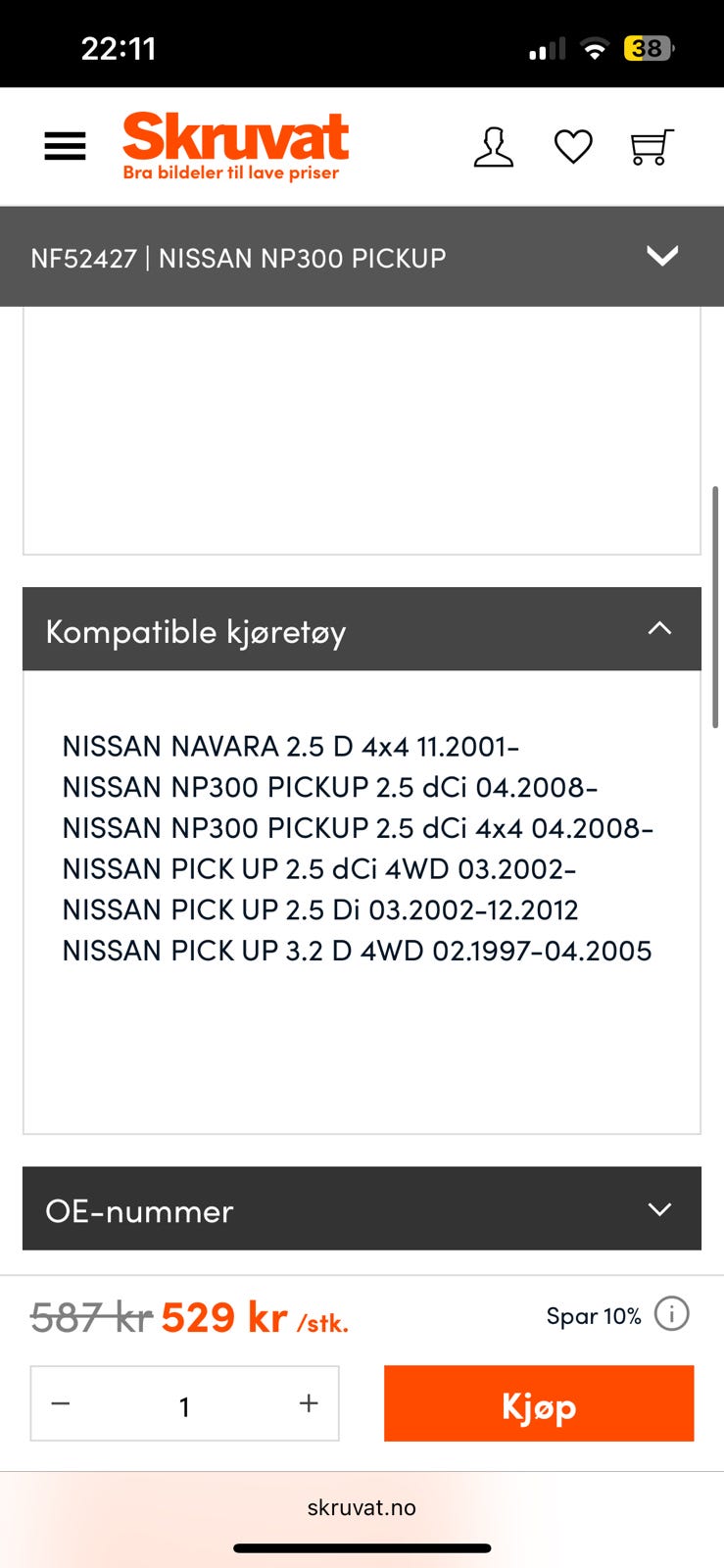Viewport: 724px width, 1568px height.
Task: Expand the NF52427 Nissan NP300 Pickup dropdown
Action: point(662,256)
